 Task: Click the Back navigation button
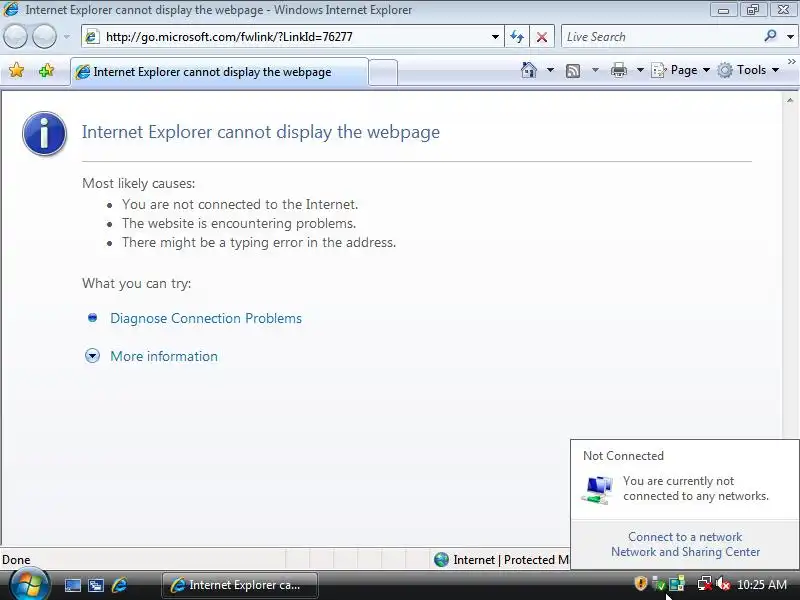[x=15, y=37]
